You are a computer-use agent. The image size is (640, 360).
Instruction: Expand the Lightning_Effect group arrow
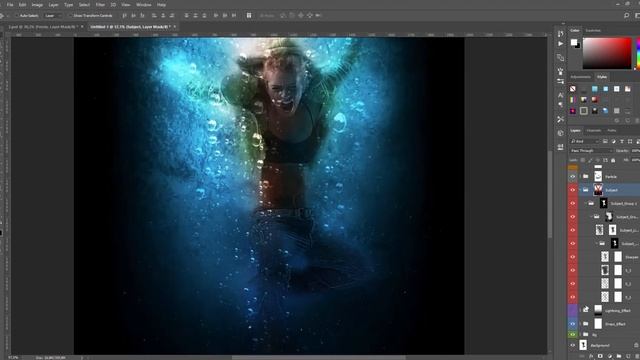[x=580, y=311]
